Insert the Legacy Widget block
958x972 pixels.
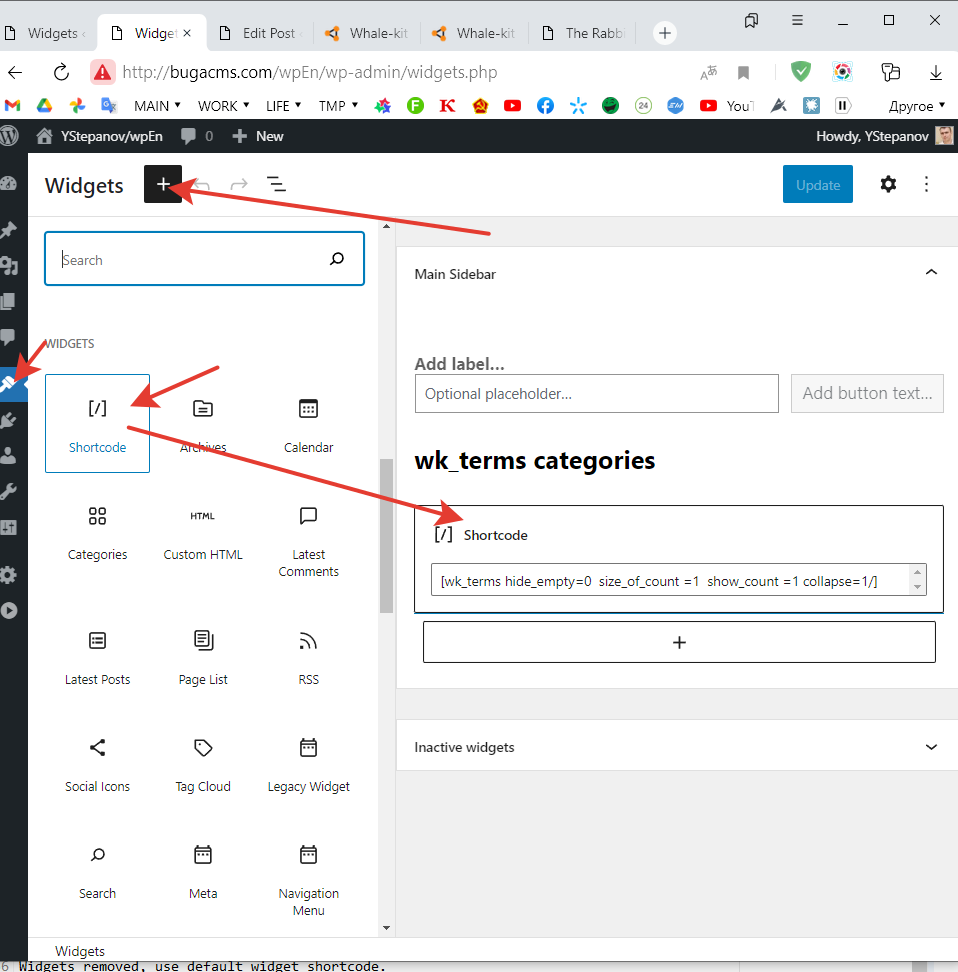coord(308,765)
